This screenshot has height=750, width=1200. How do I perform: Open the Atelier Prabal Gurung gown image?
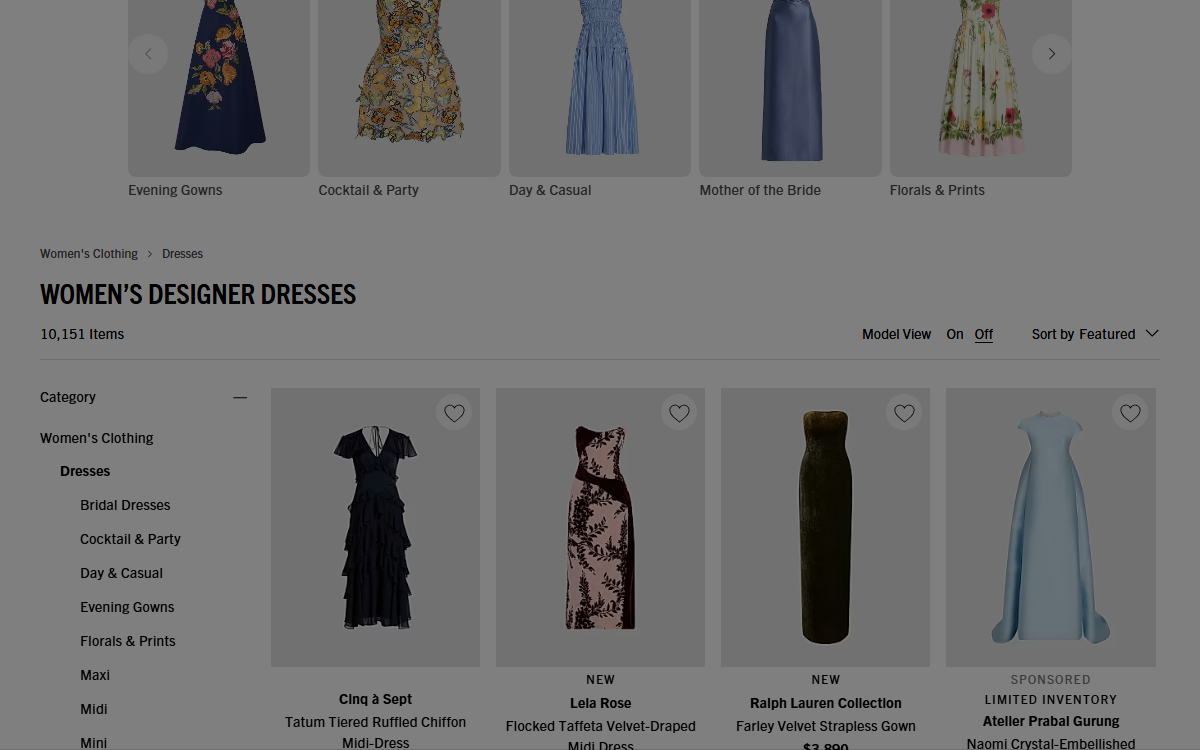tap(1051, 527)
